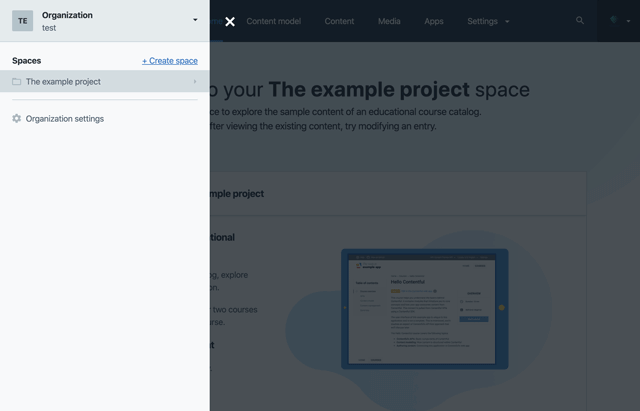
Task: Expand The example project row chevron
Action: (x=195, y=82)
